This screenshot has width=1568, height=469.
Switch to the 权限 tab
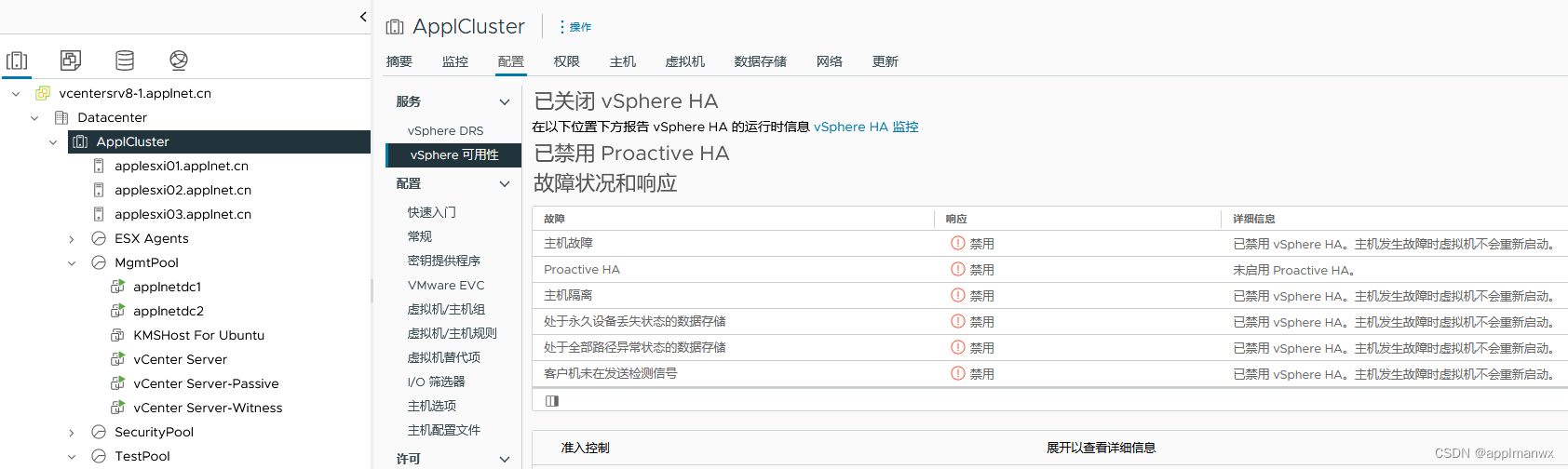[566, 61]
